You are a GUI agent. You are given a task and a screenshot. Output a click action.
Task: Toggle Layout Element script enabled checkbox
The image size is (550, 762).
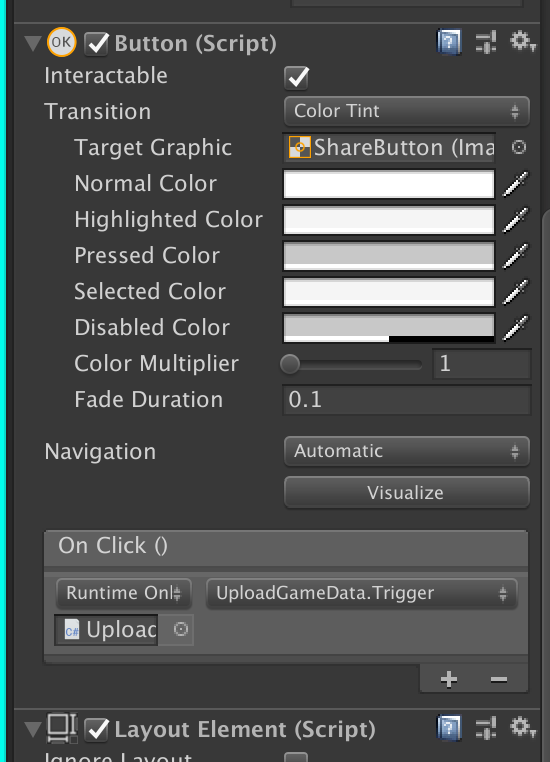pos(96,730)
